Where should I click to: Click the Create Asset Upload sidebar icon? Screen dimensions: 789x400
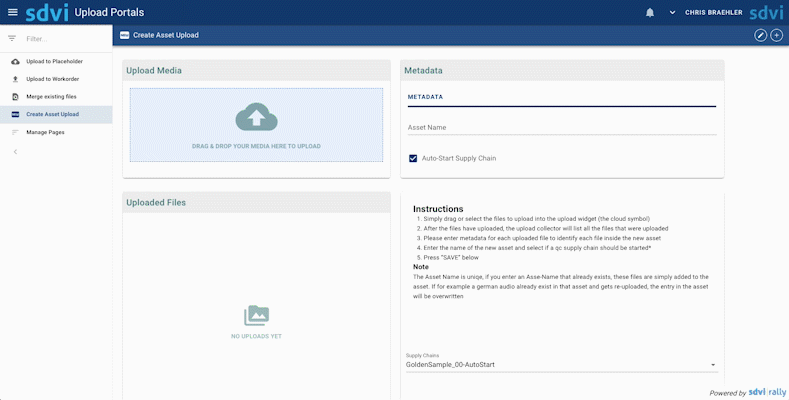click(x=15, y=114)
